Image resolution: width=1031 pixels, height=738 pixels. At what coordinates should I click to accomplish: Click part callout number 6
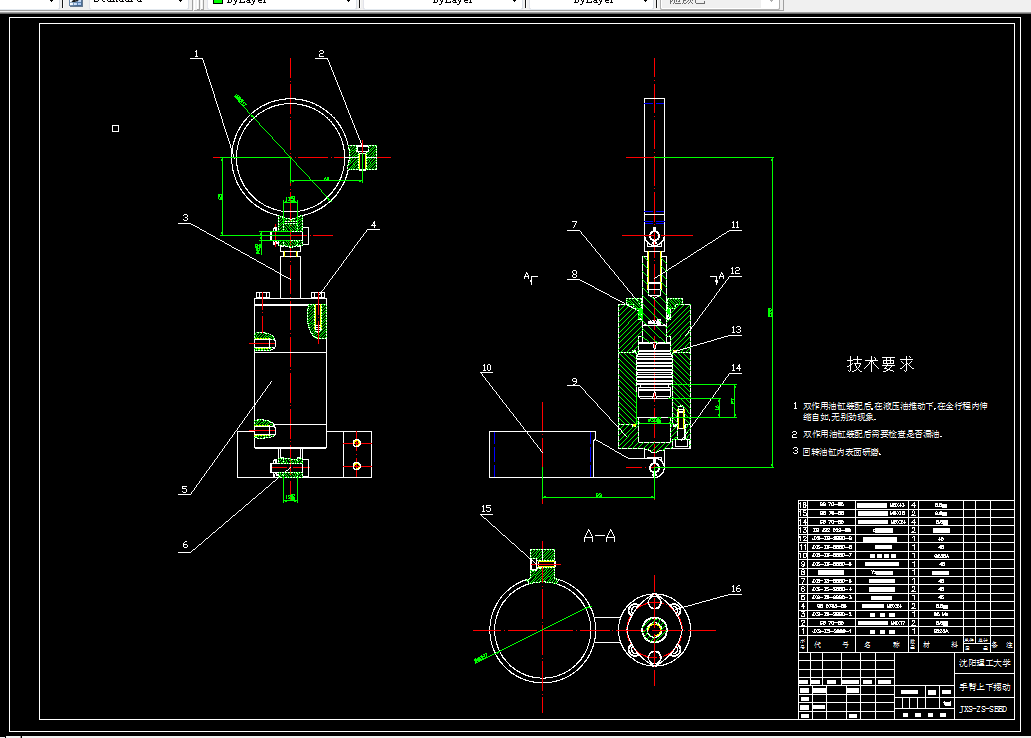(185, 545)
